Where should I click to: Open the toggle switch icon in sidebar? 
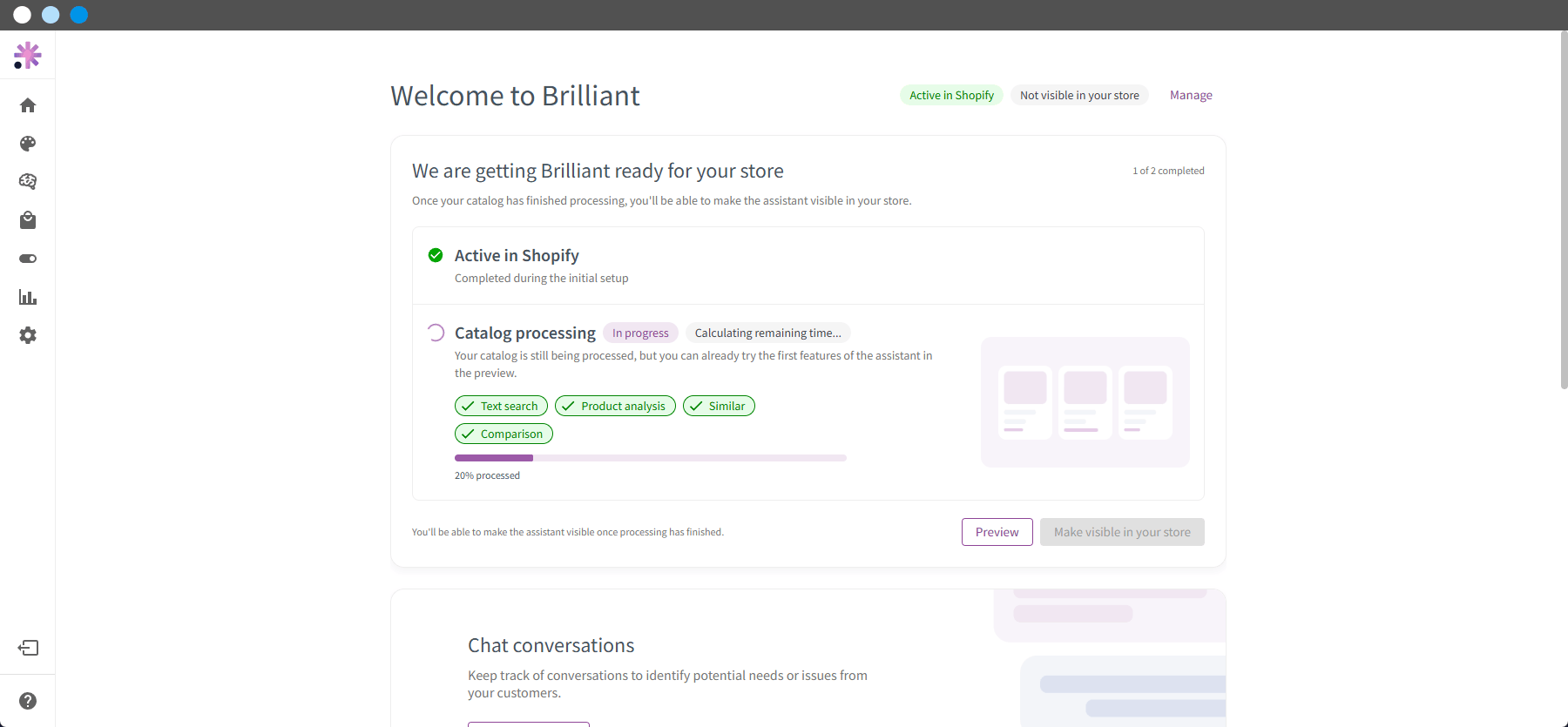(28, 259)
